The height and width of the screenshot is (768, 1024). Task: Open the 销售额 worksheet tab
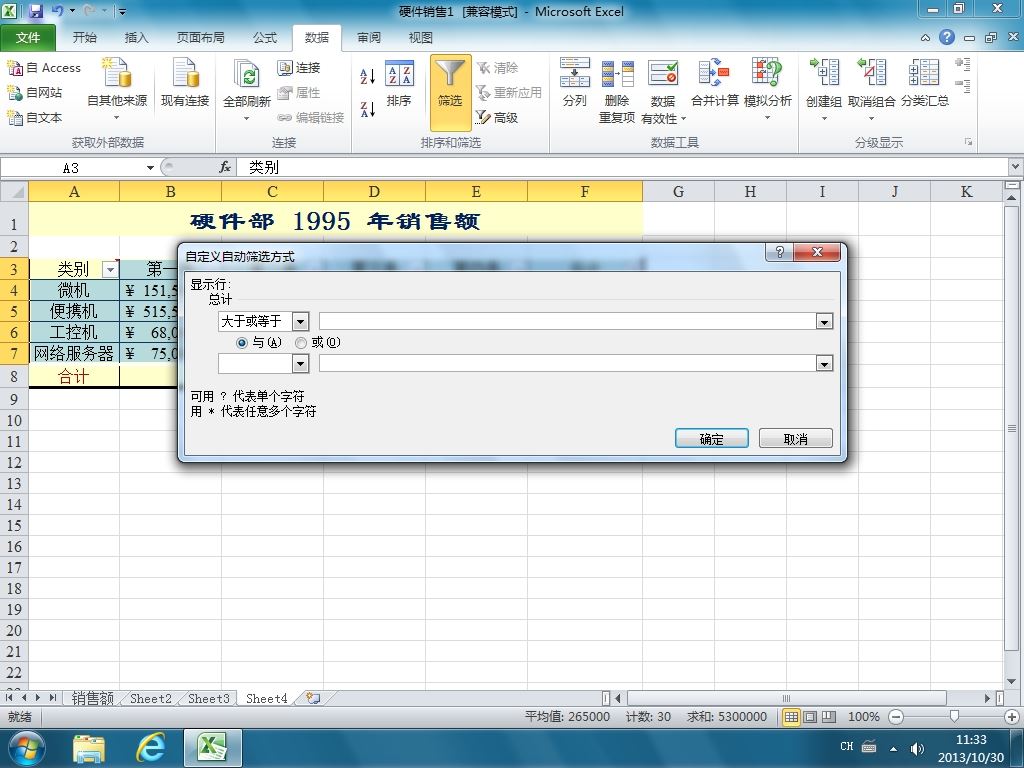coord(92,698)
